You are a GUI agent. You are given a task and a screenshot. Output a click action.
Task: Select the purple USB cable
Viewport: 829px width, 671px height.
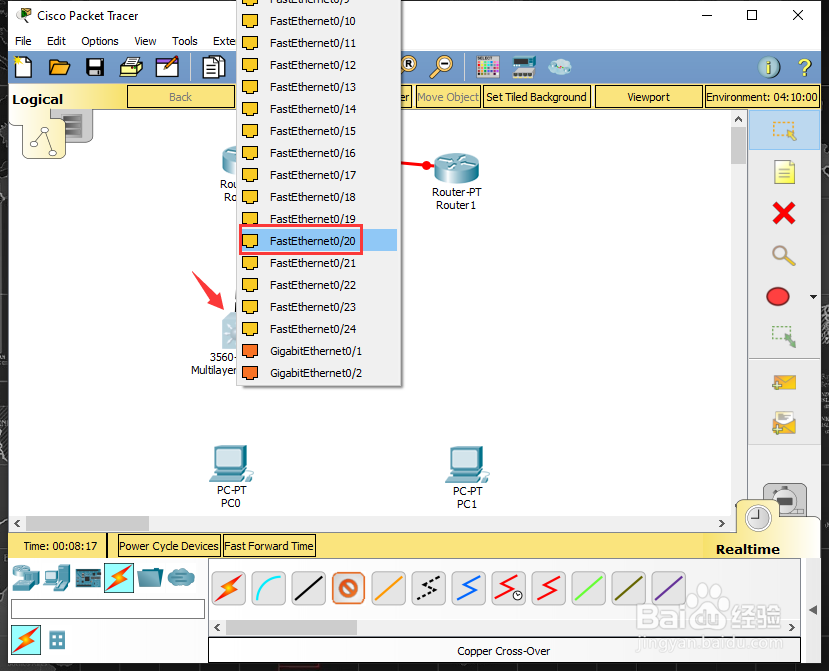pos(669,588)
